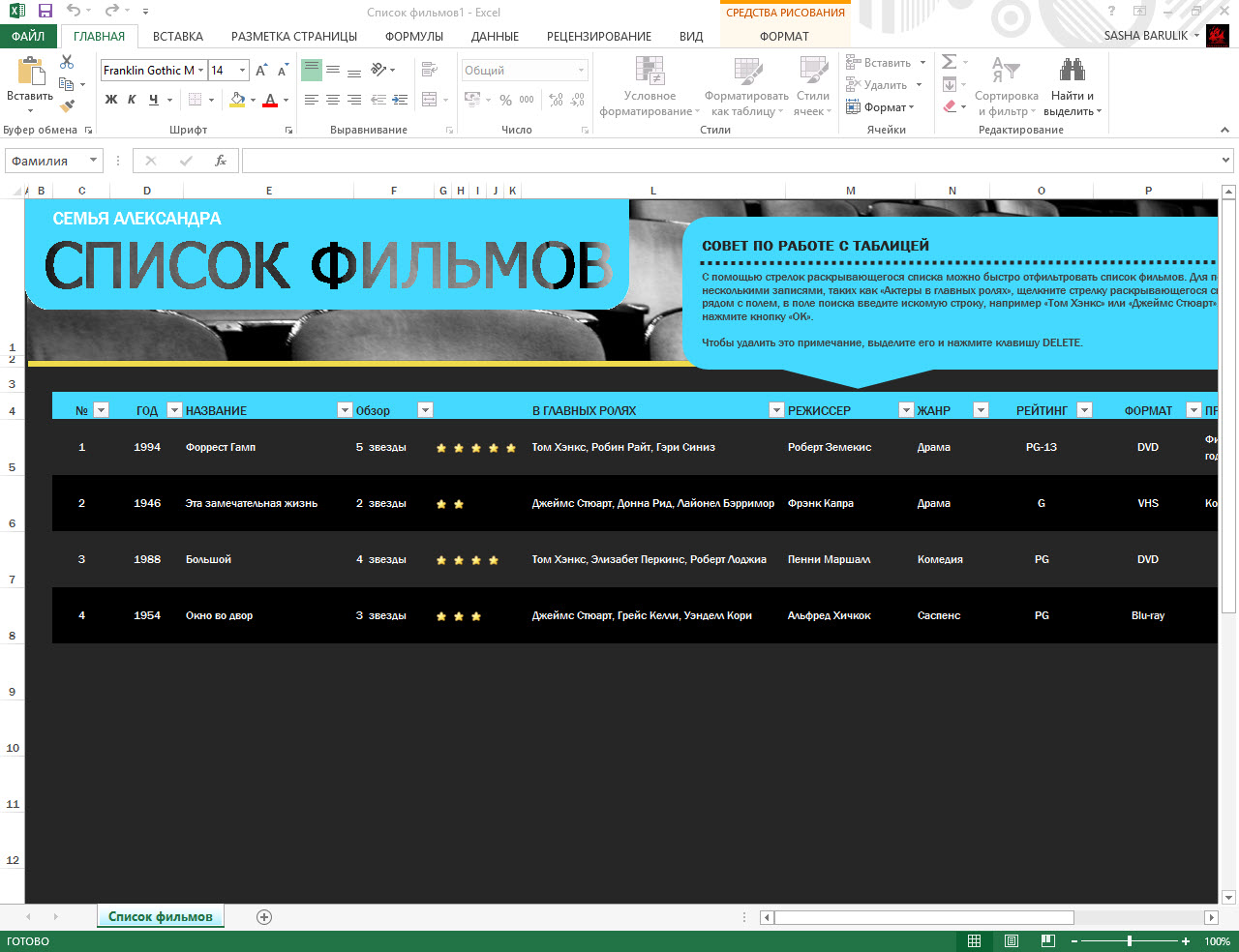Toggle bold Ж formatting
The width and height of the screenshot is (1239, 952).
(x=111, y=100)
